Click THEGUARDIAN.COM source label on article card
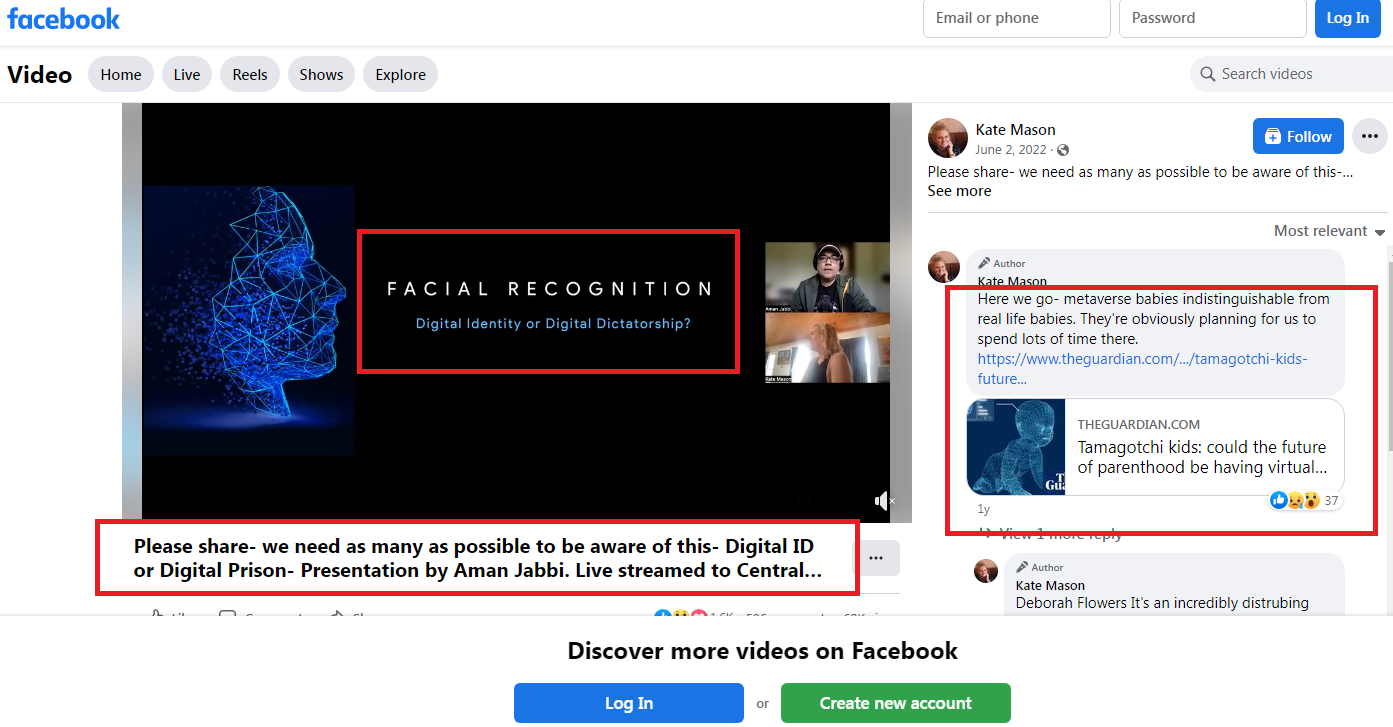Screen dimensions: 1393x727 pos(1139,425)
